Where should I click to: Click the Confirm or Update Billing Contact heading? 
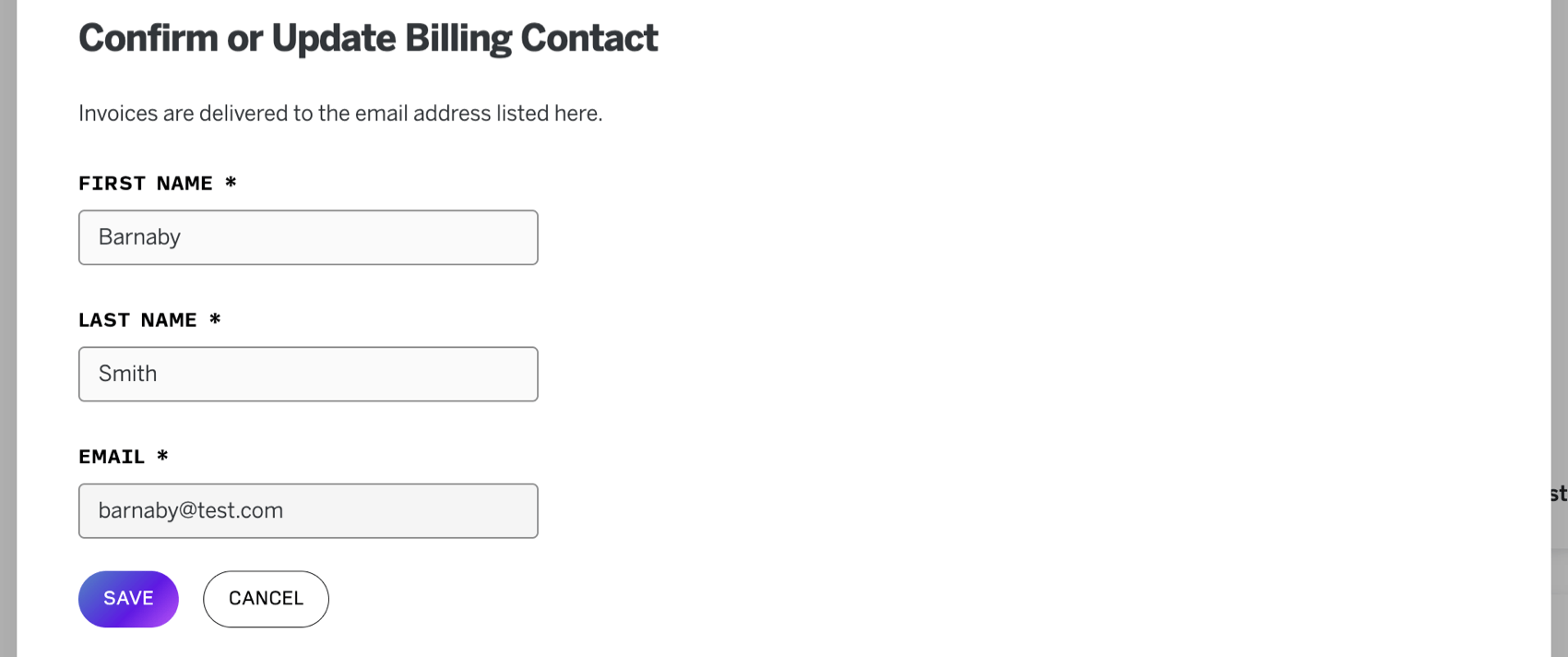tap(368, 39)
